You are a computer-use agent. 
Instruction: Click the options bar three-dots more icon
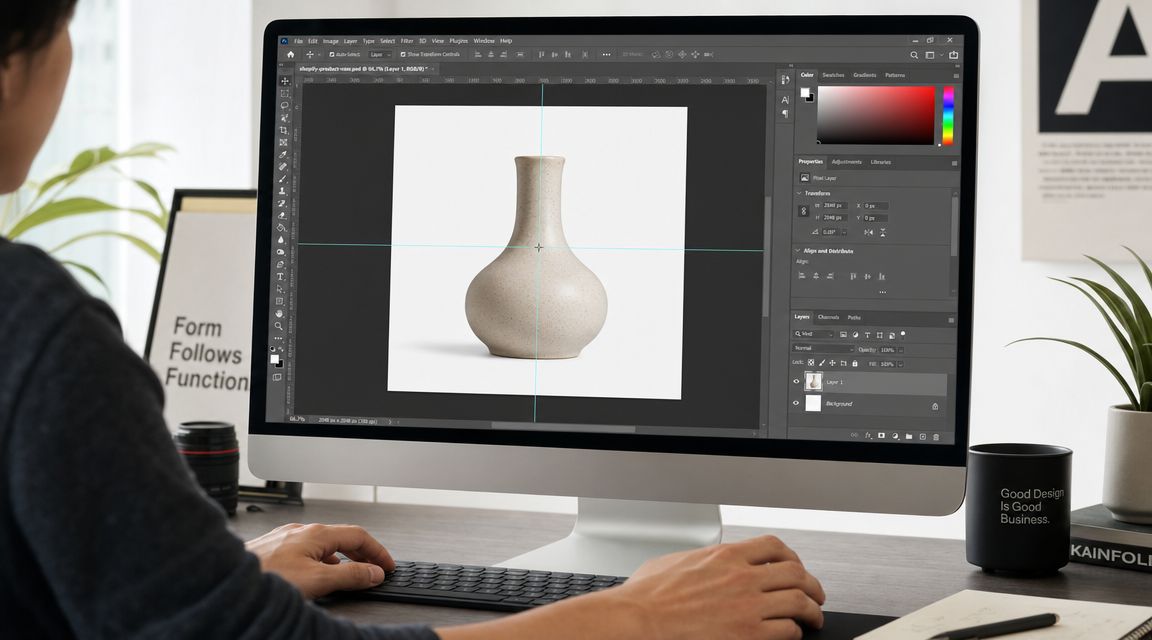(x=606, y=54)
